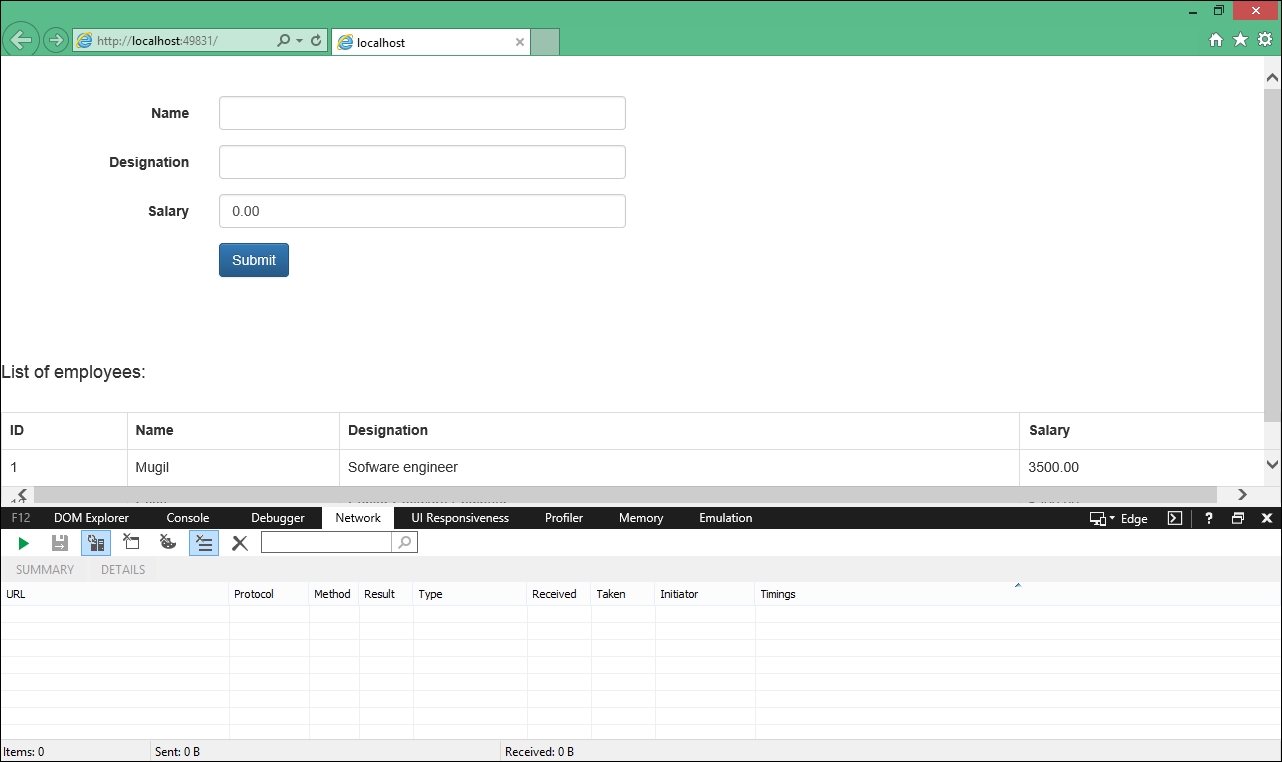Viewport: 1282px width, 762px height.
Task: Click the page vertical scrollbar up arrow
Action: coord(1273,77)
